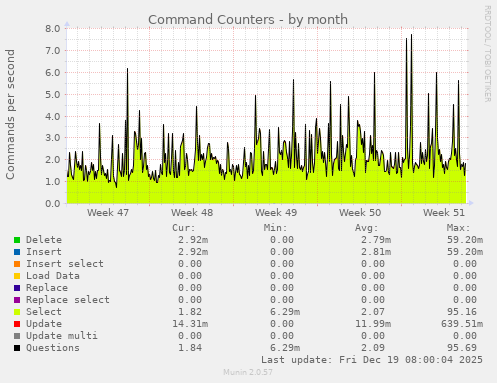
Task: Click Update's max value 639.51m
Action: pos(462,324)
